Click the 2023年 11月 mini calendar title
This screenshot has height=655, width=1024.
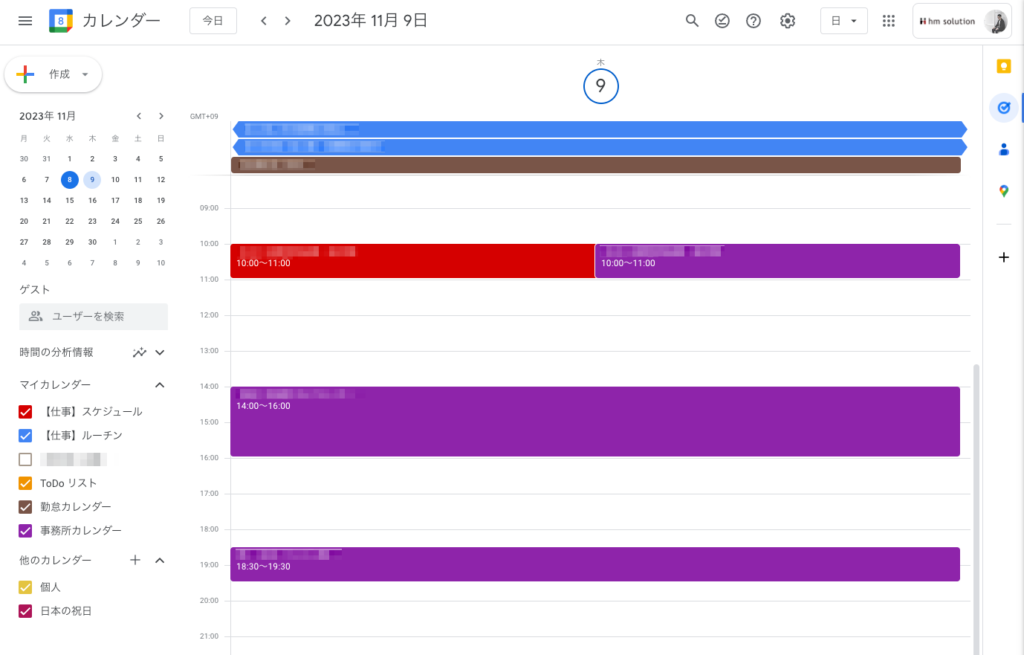[47, 116]
